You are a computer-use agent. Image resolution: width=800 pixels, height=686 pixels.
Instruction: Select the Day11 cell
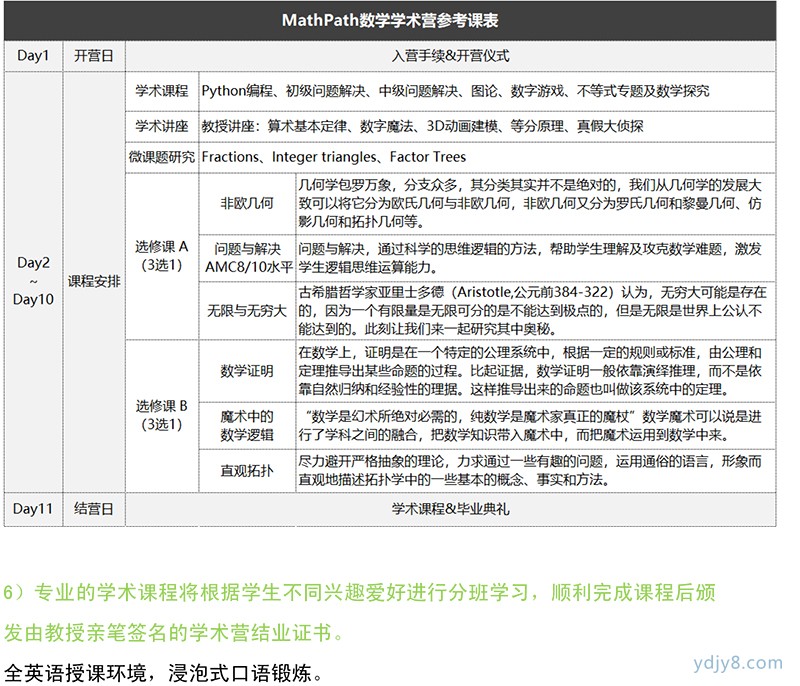click(x=33, y=509)
